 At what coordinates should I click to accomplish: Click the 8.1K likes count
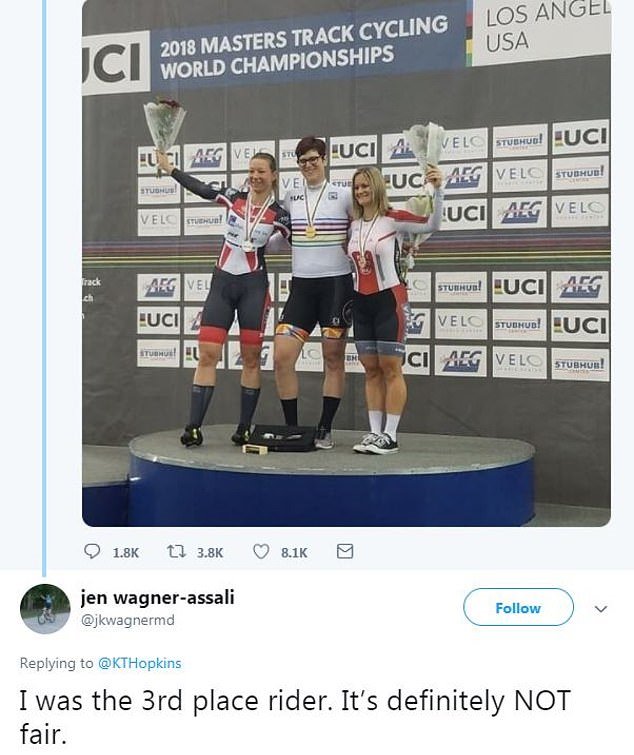tap(294, 552)
